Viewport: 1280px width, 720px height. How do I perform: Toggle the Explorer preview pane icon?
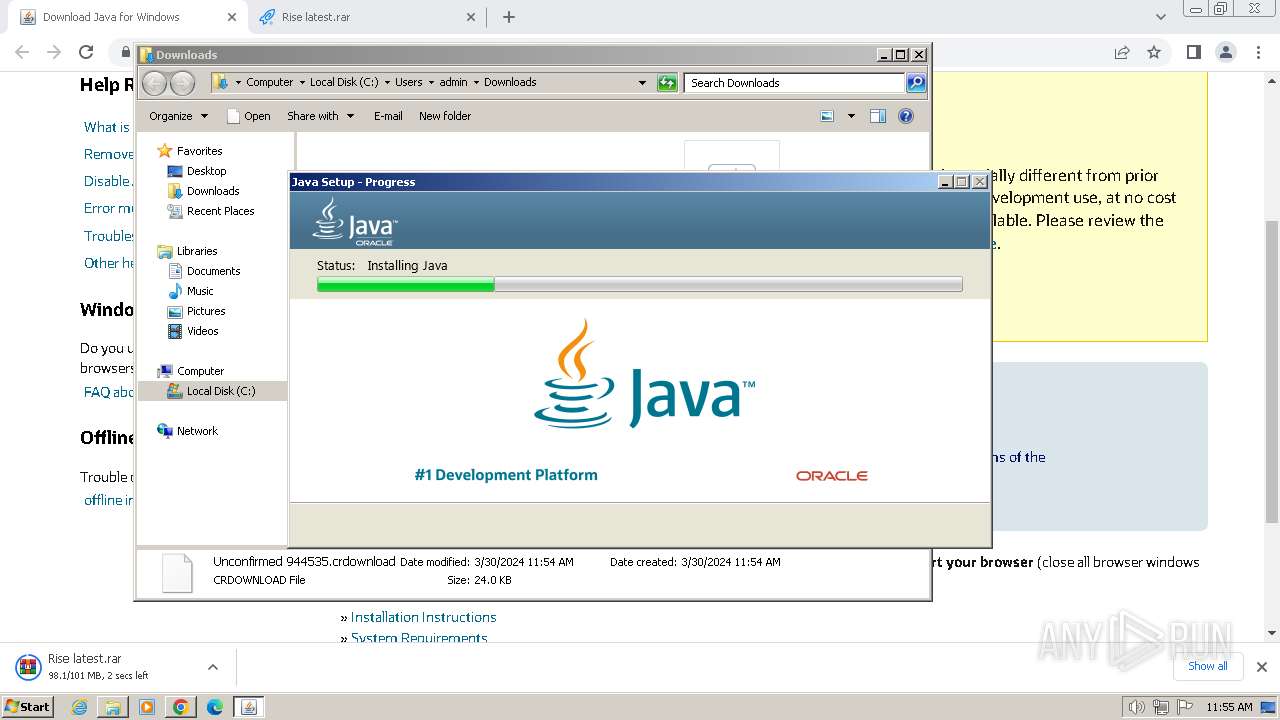click(878, 116)
